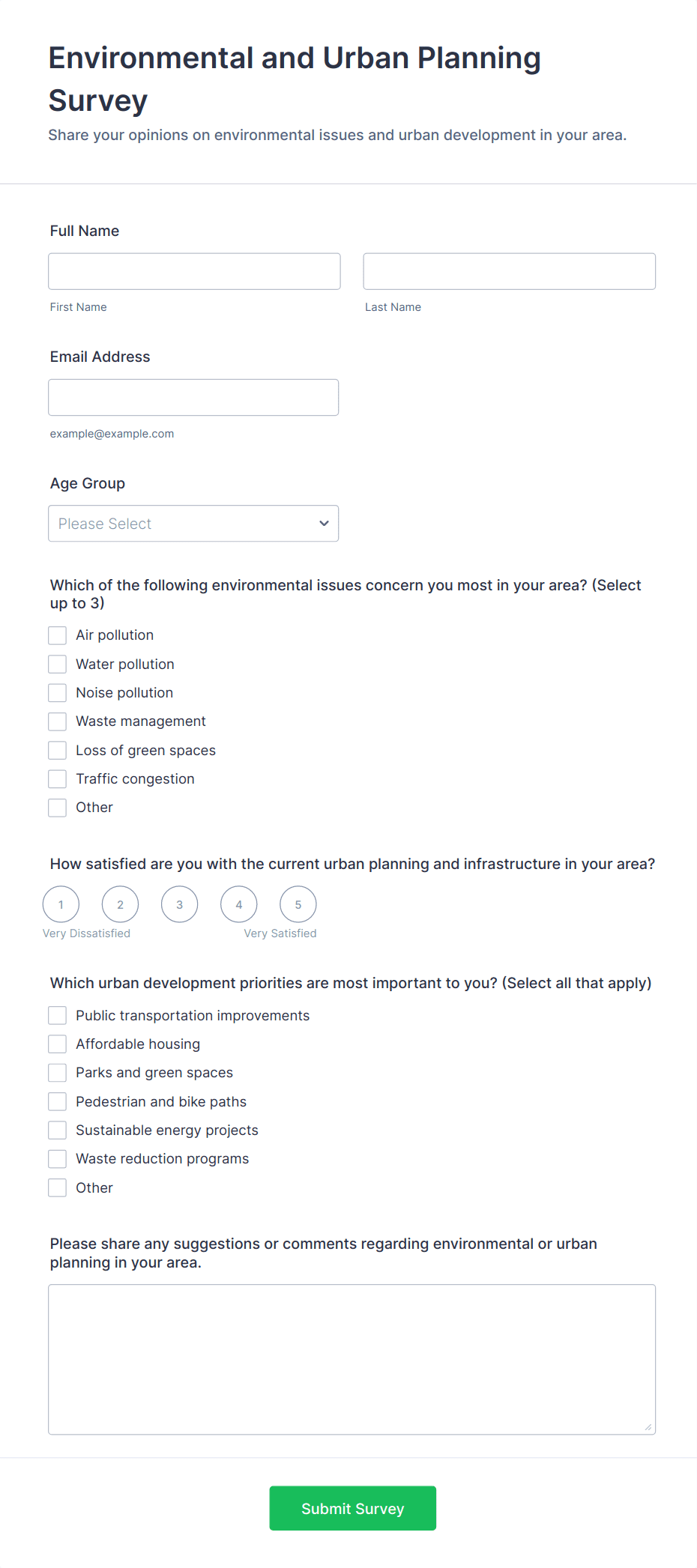Rate satisfaction as 1 Very Dissatisfied
Viewport: 697px width, 1568px height.
pyautogui.click(x=61, y=905)
